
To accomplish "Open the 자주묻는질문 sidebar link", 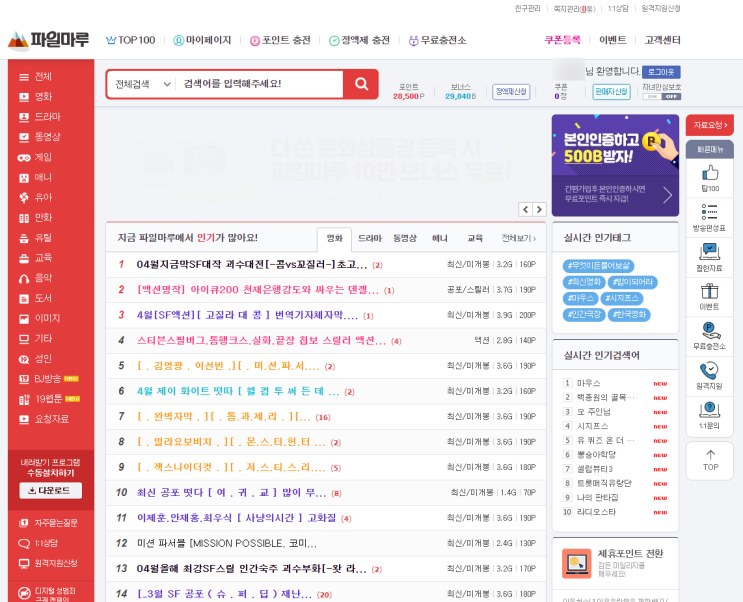I will point(48,523).
